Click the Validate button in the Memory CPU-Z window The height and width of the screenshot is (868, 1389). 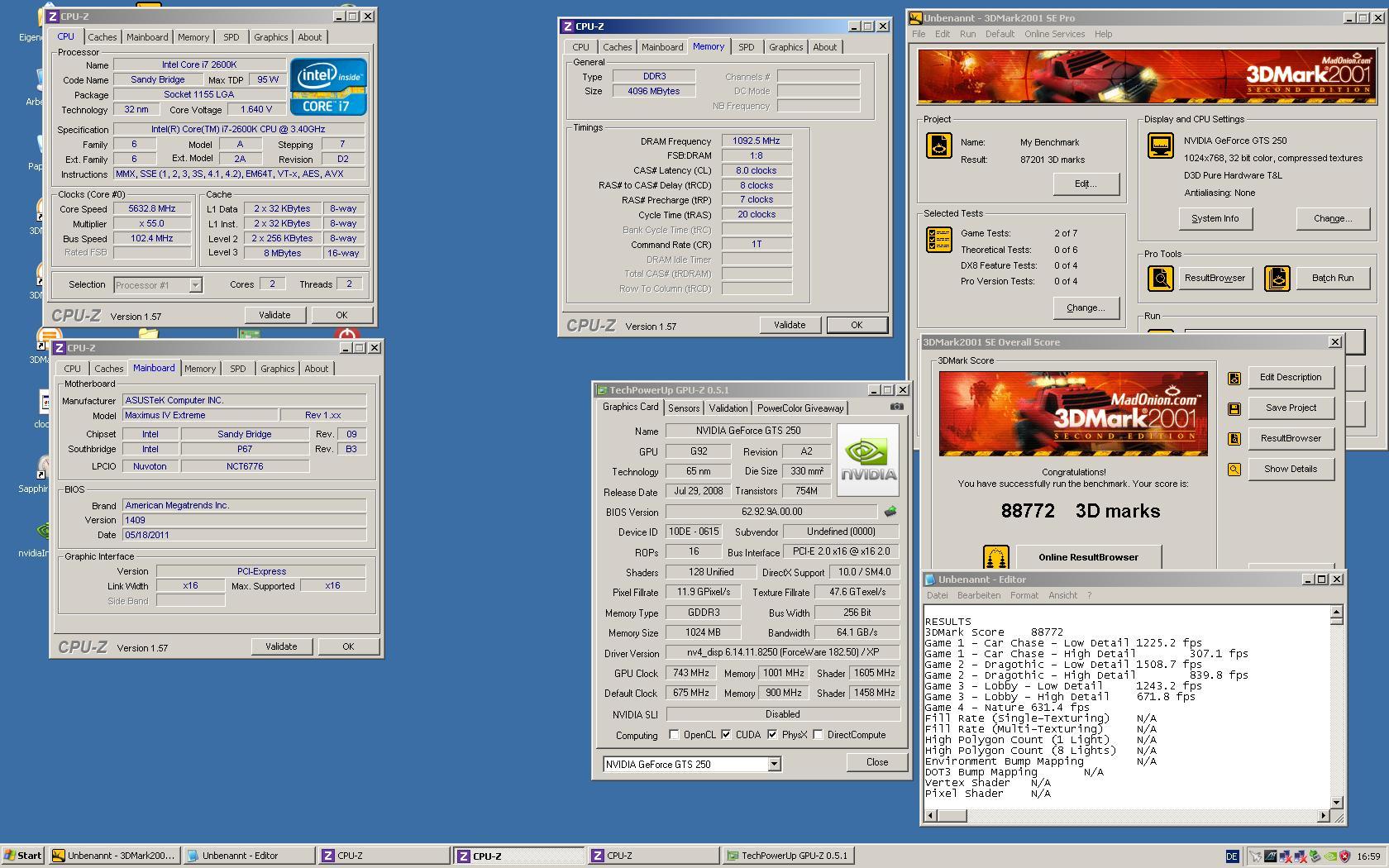[x=790, y=326]
